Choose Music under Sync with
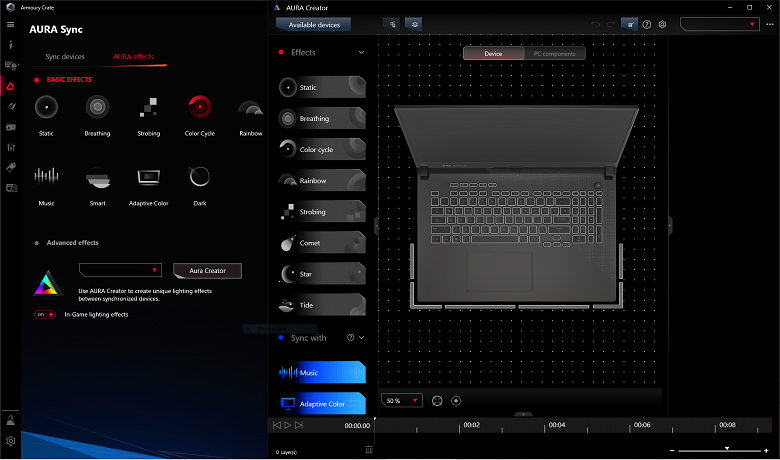 [322, 372]
